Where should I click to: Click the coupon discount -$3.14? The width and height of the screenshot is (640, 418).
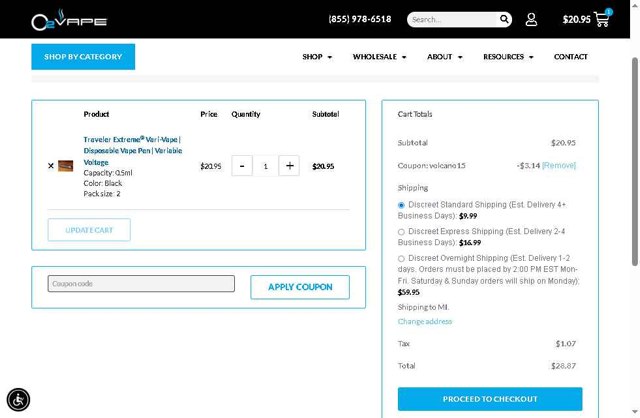[528, 165]
